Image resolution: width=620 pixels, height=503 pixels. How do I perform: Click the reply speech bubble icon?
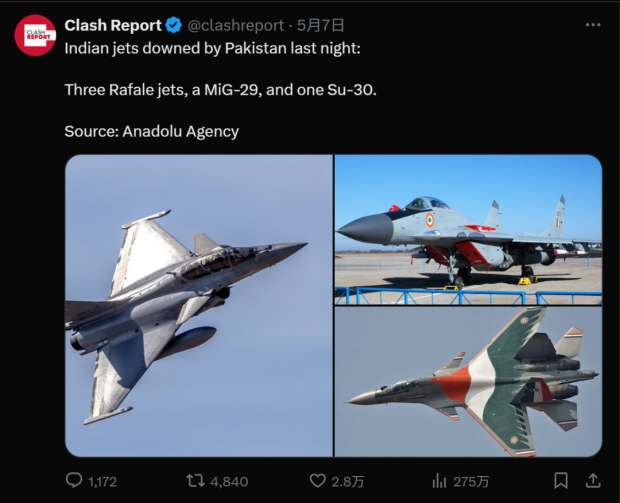tap(75, 481)
